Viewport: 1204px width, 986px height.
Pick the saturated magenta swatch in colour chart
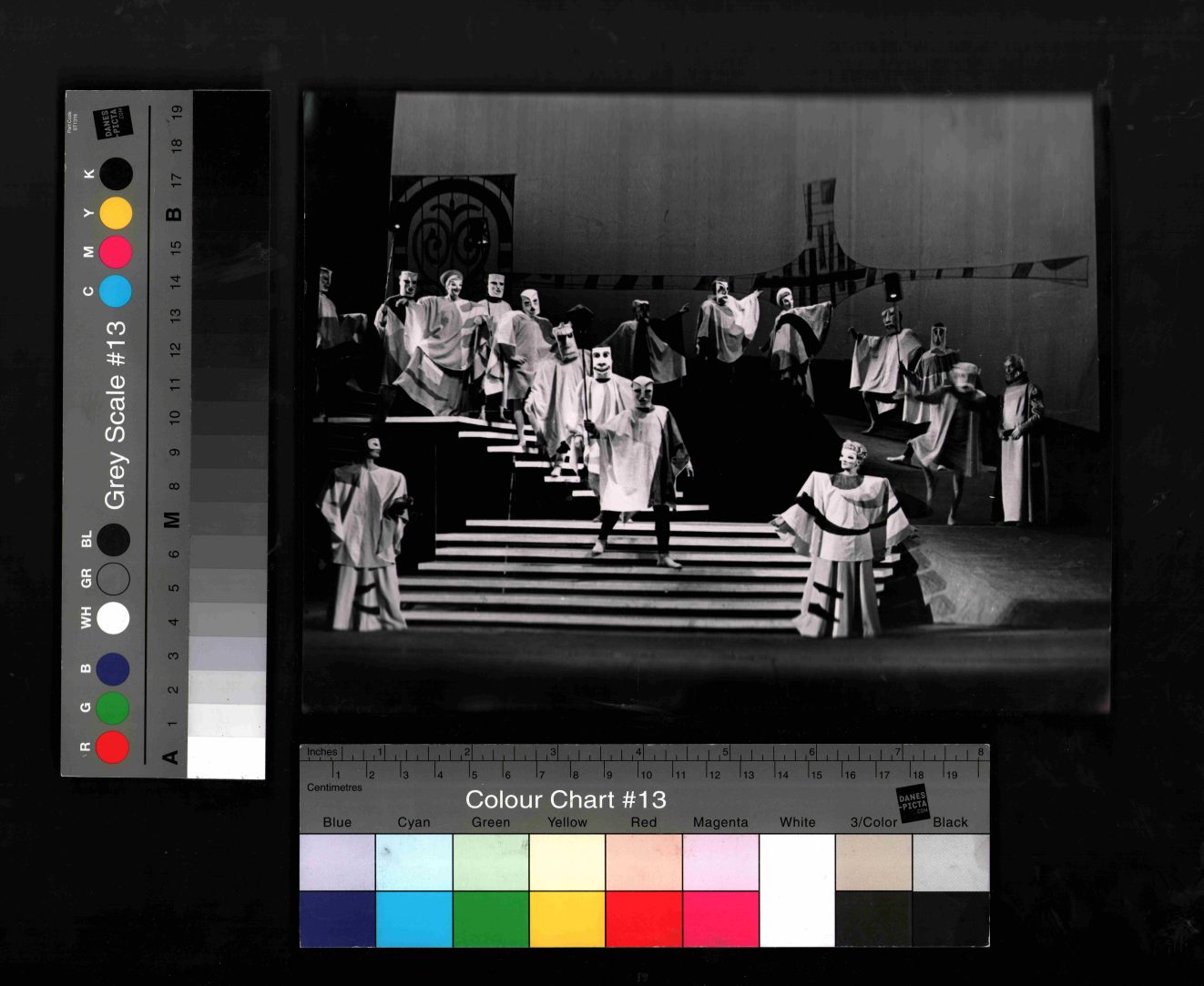coord(720,919)
